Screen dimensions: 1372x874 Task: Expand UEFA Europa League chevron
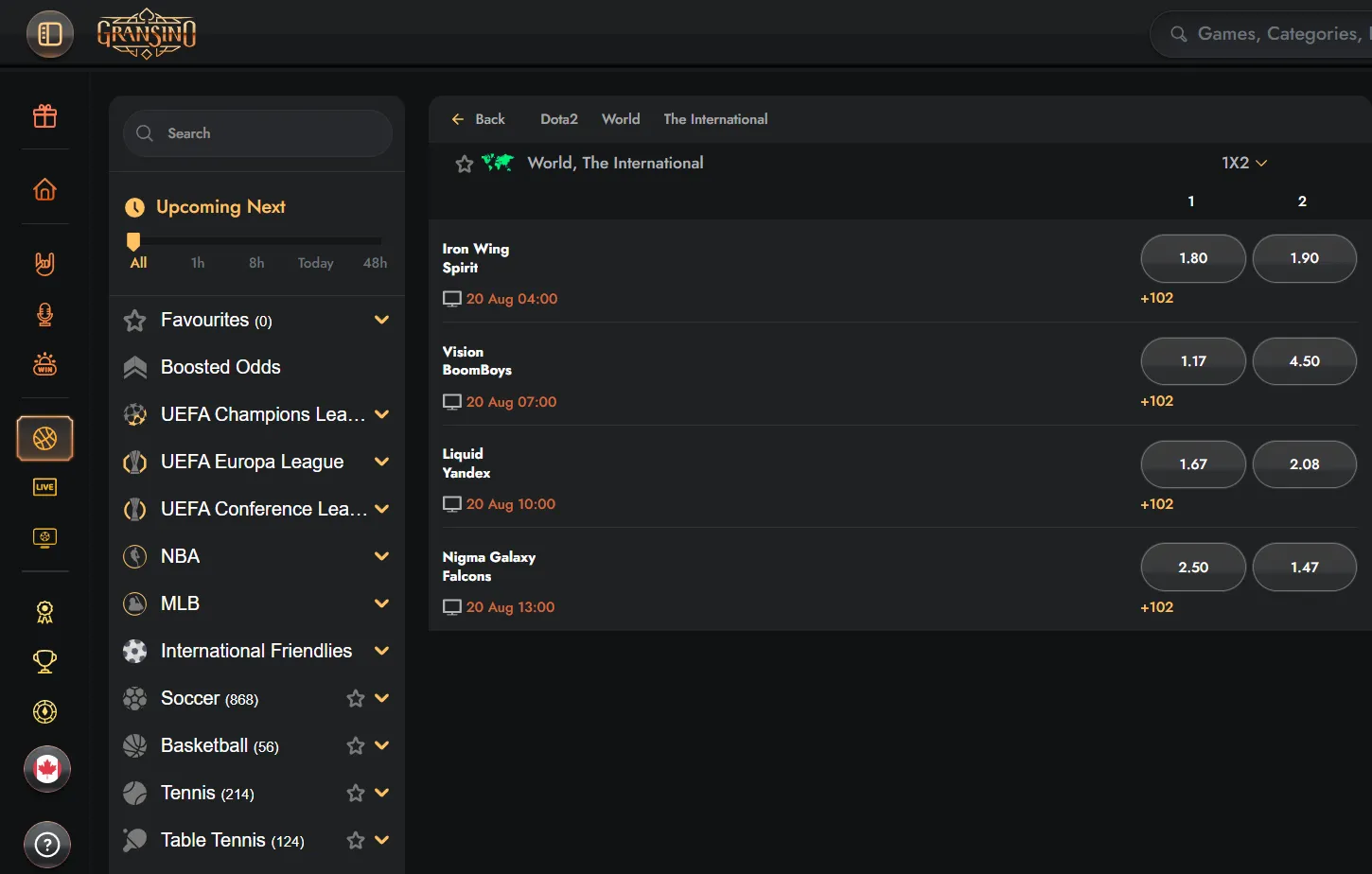coord(382,462)
